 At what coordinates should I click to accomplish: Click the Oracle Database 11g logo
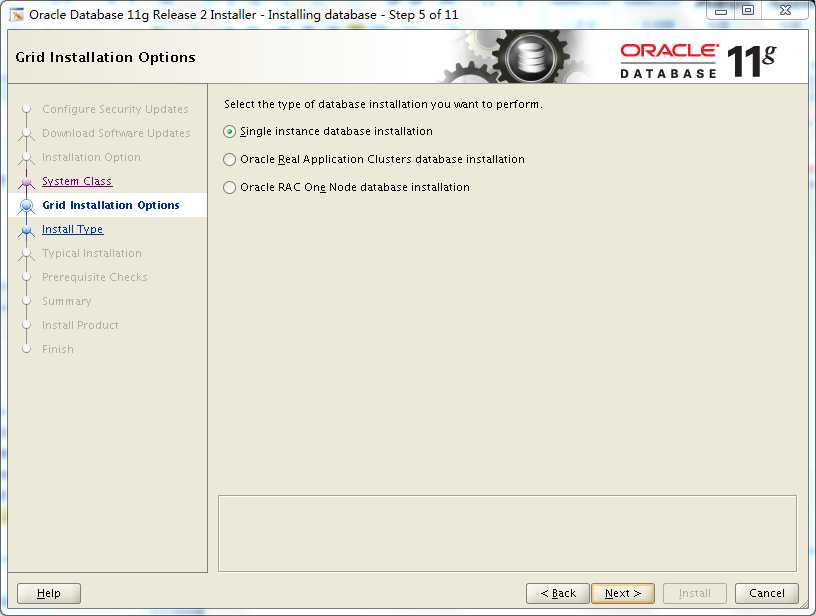click(698, 61)
